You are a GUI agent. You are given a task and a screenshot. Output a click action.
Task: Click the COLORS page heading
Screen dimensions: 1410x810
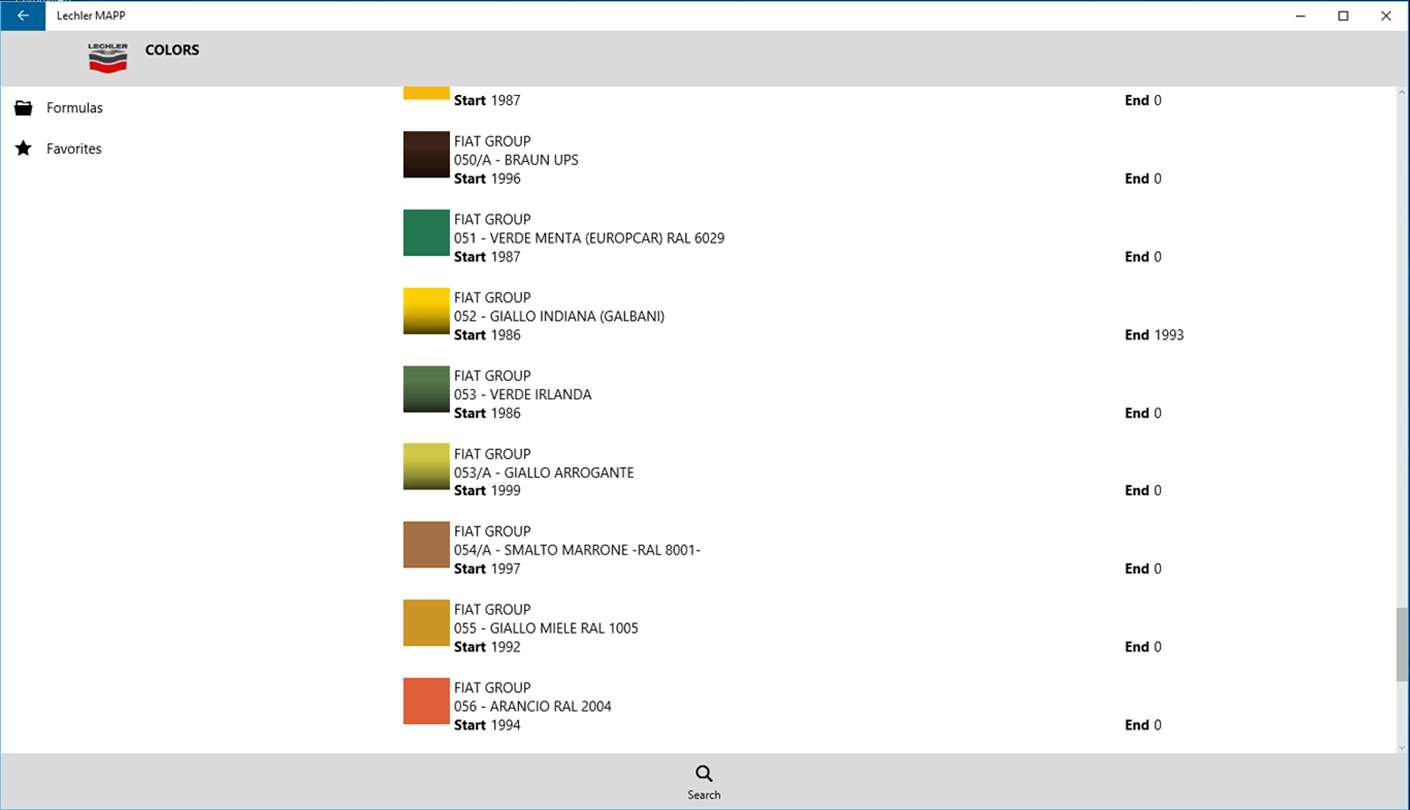(x=172, y=50)
